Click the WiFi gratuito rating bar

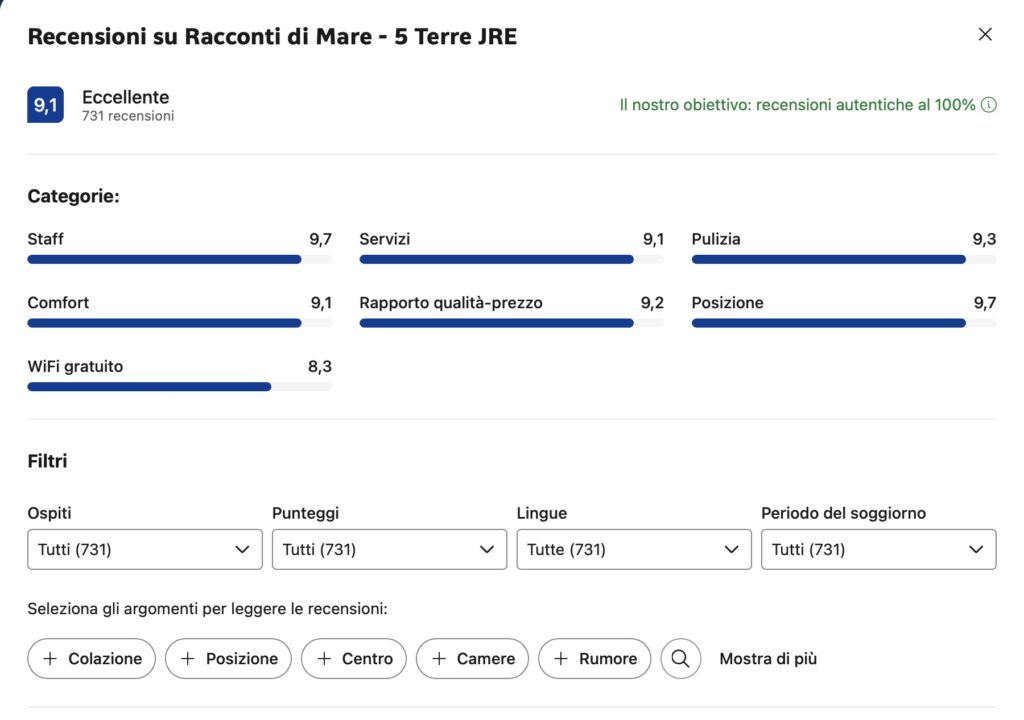click(179, 387)
